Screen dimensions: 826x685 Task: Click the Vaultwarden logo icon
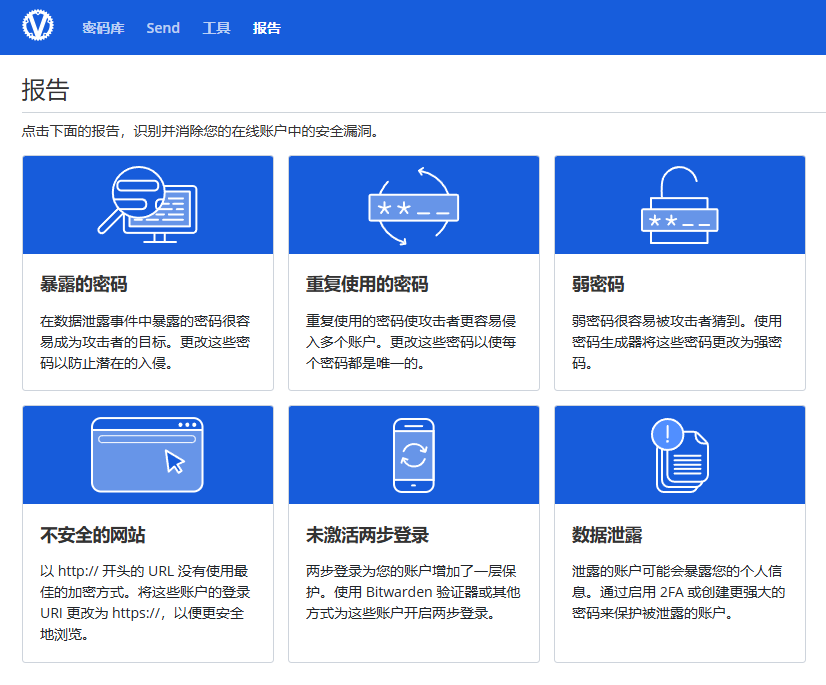[38, 25]
